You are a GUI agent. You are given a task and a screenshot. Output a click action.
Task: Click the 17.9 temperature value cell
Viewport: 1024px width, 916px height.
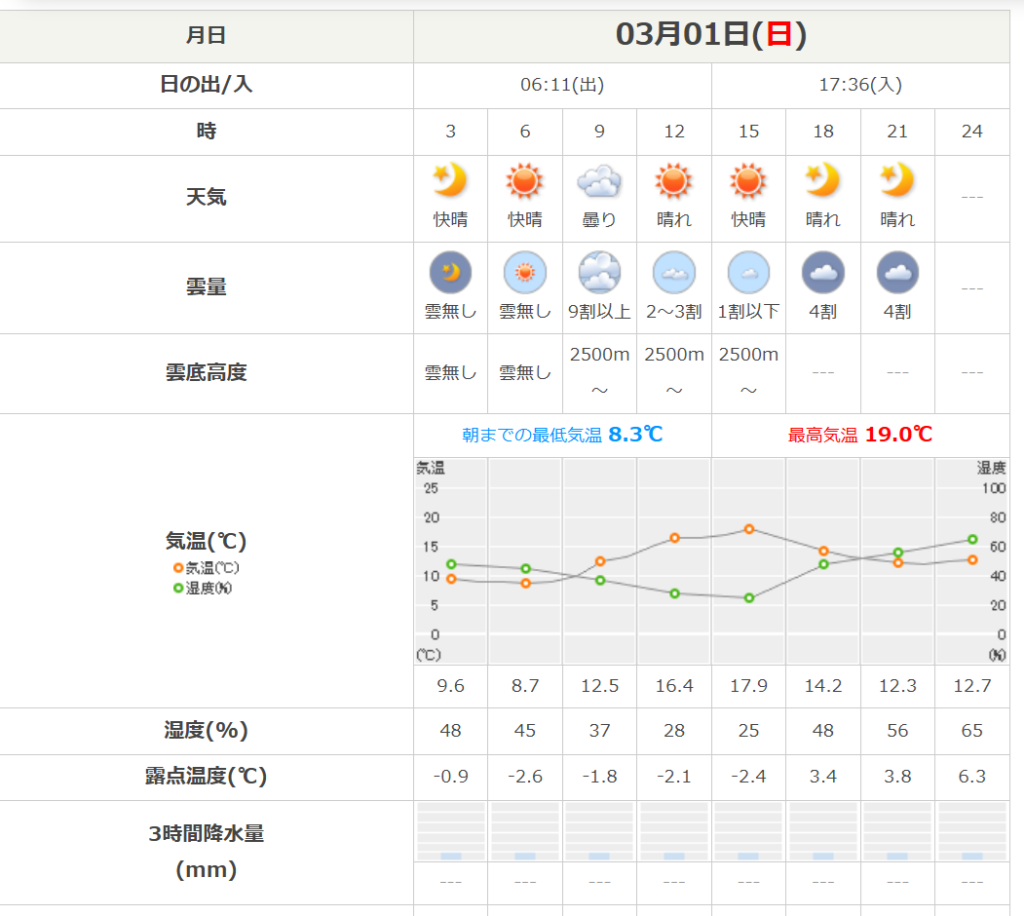[x=748, y=687]
